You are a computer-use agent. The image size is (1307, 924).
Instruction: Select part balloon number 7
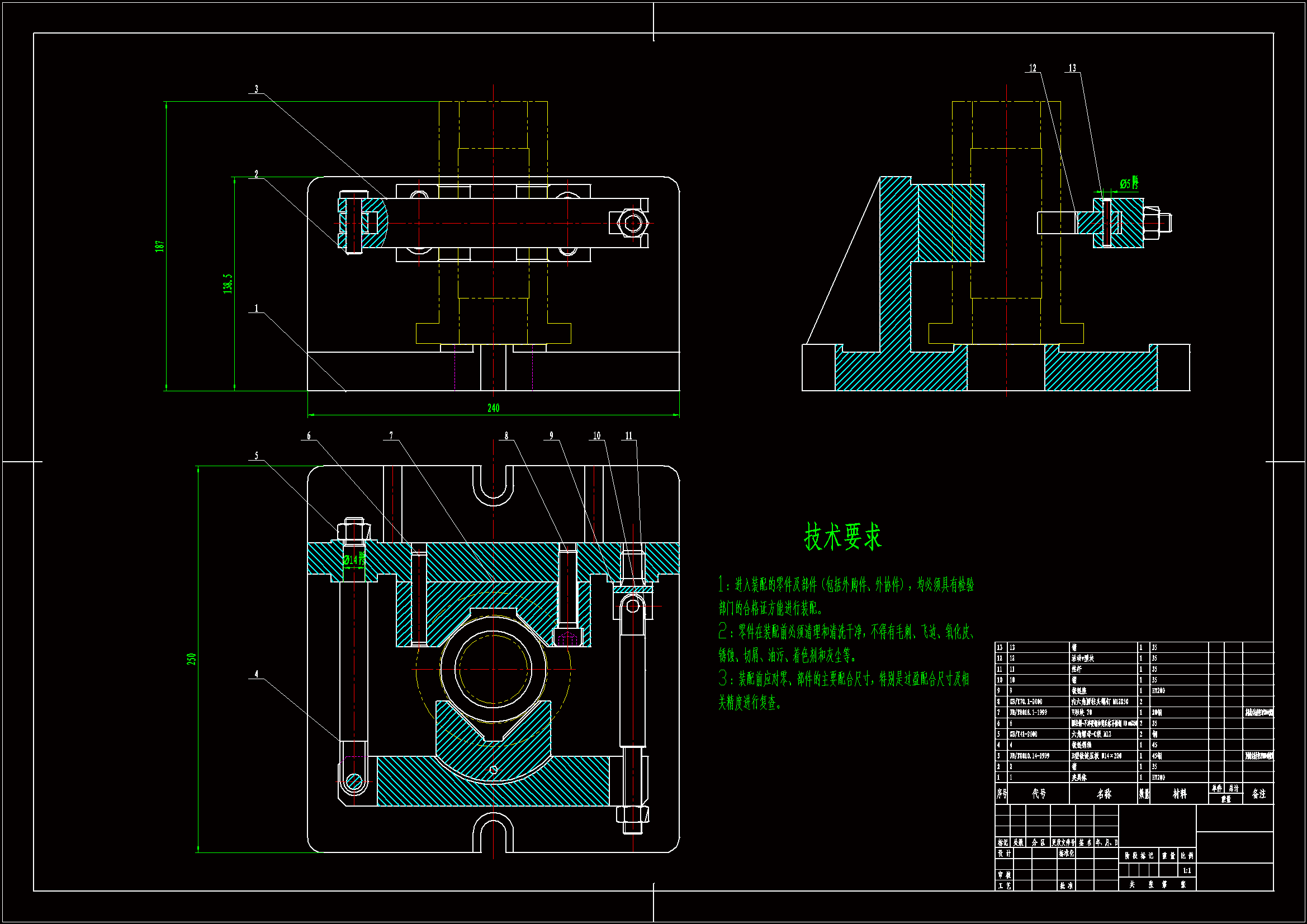(391, 435)
